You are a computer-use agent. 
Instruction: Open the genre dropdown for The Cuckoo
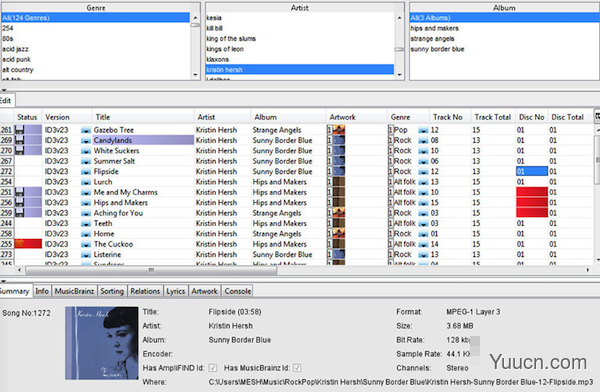(x=423, y=244)
